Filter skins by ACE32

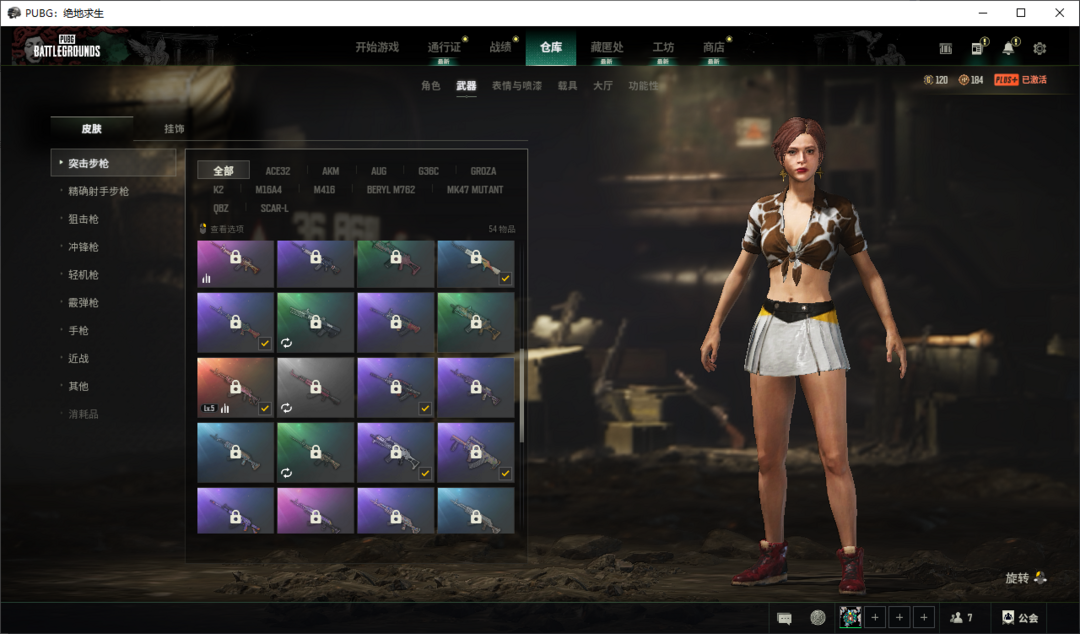278,171
